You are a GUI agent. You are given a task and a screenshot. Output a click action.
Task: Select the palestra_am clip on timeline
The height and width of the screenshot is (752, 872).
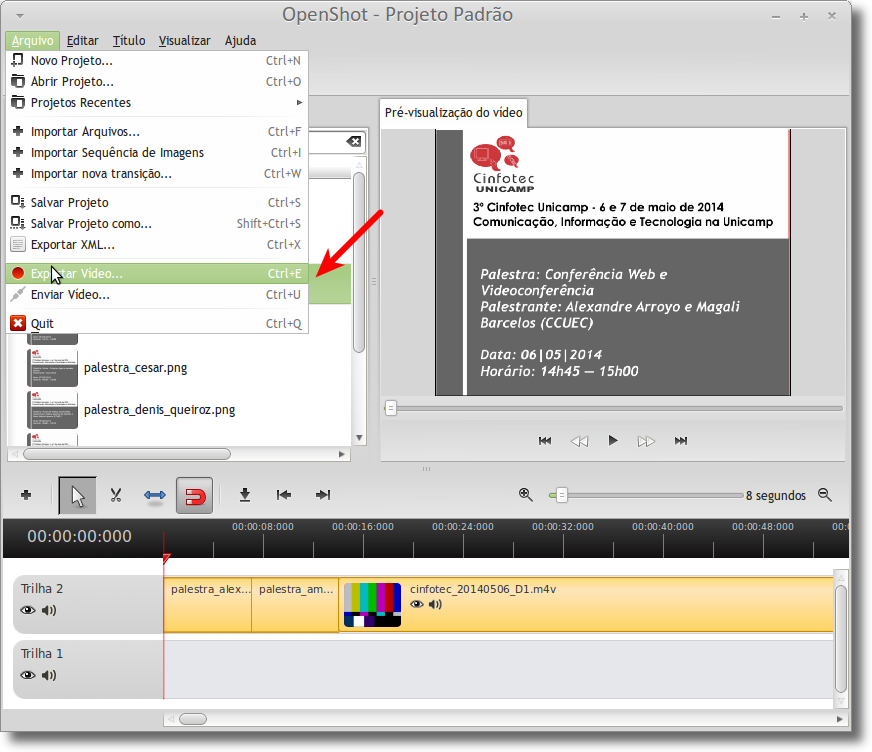click(x=295, y=605)
